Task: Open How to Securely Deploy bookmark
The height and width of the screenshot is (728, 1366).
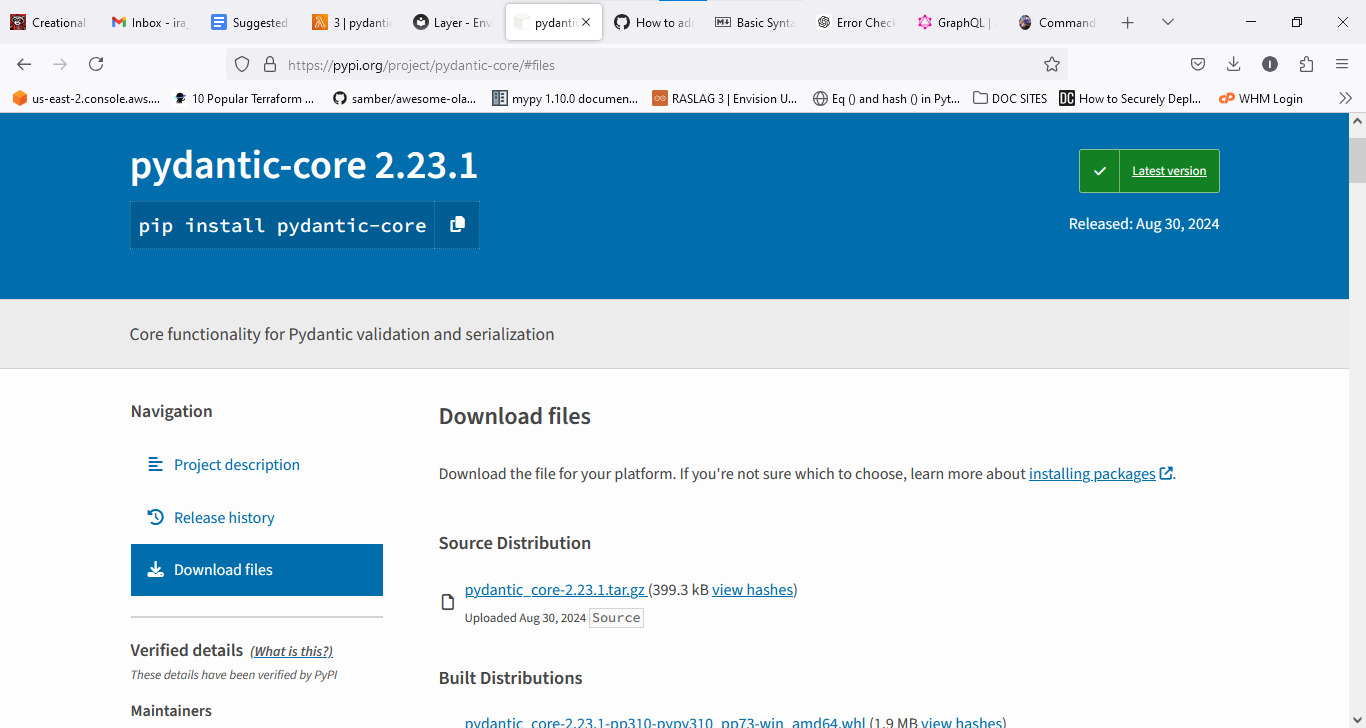Action: pyautogui.click(x=1130, y=98)
